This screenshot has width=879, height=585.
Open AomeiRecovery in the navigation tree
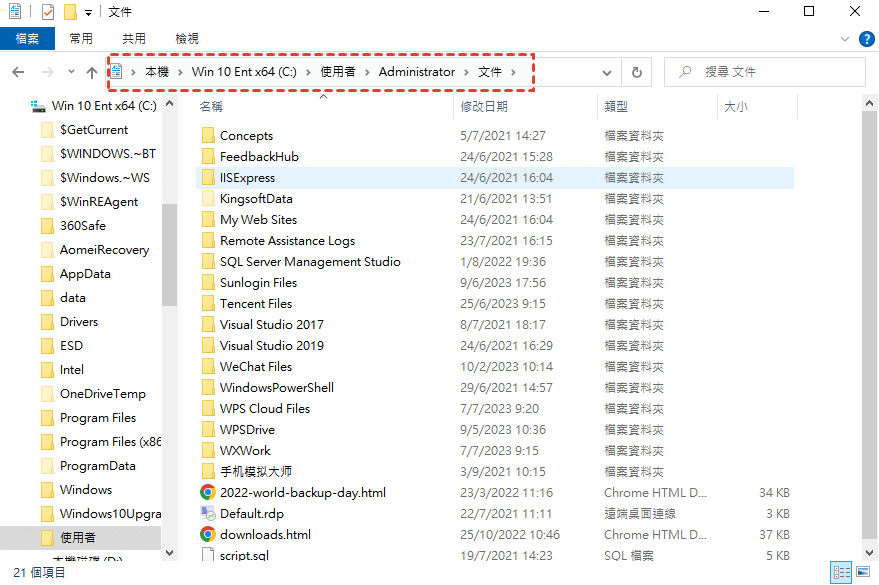pos(104,250)
